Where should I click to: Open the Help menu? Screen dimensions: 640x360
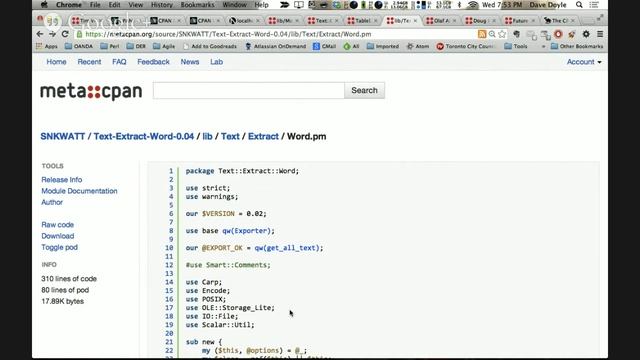pos(262,5)
